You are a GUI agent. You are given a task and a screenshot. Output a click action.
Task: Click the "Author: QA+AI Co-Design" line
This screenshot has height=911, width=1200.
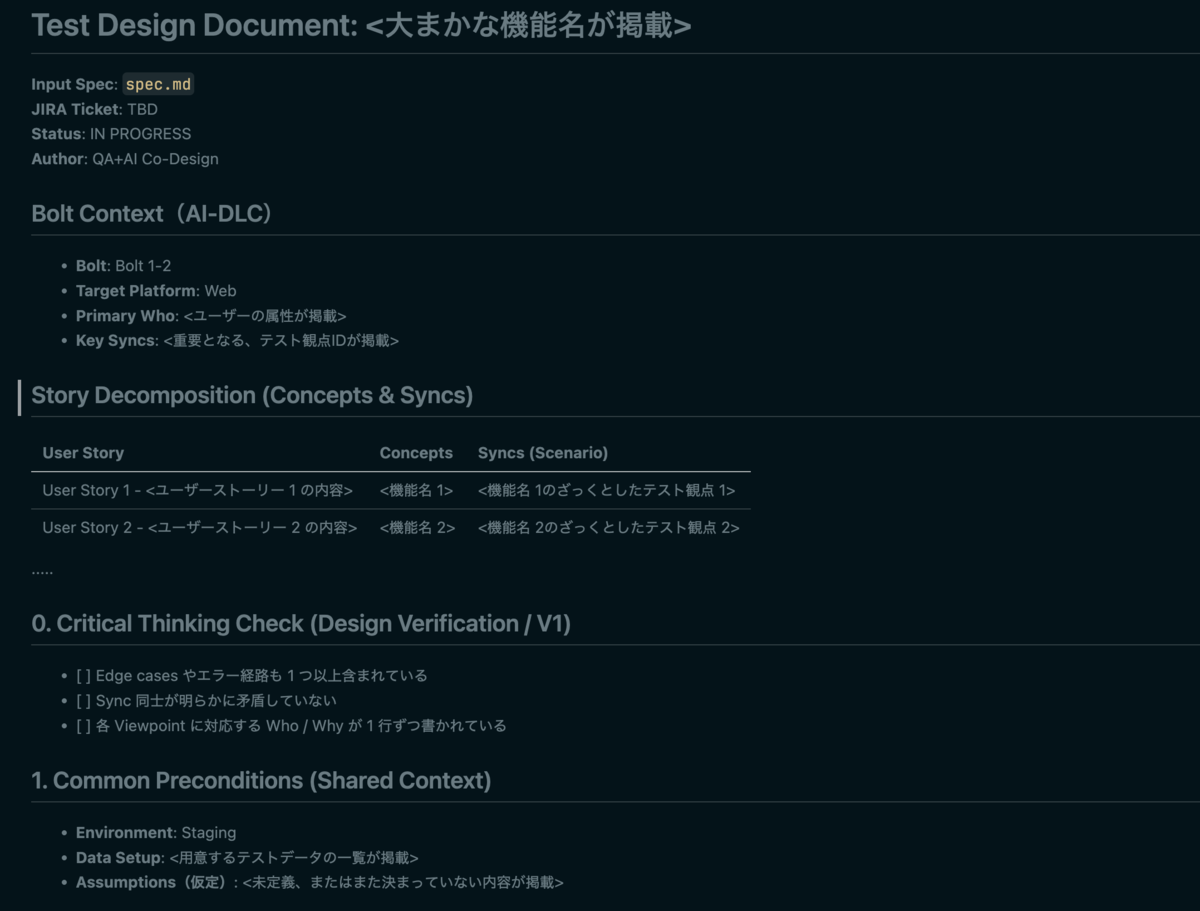tap(125, 159)
